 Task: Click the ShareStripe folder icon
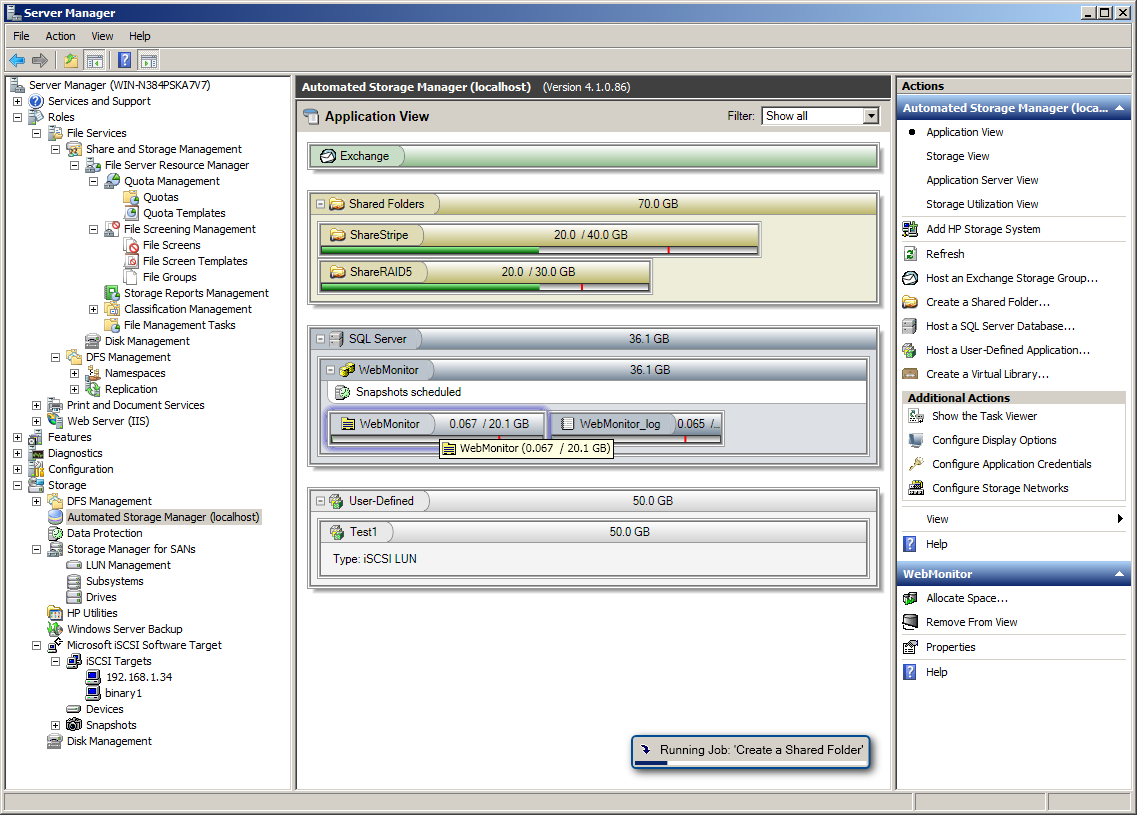(x=338, y=235)
